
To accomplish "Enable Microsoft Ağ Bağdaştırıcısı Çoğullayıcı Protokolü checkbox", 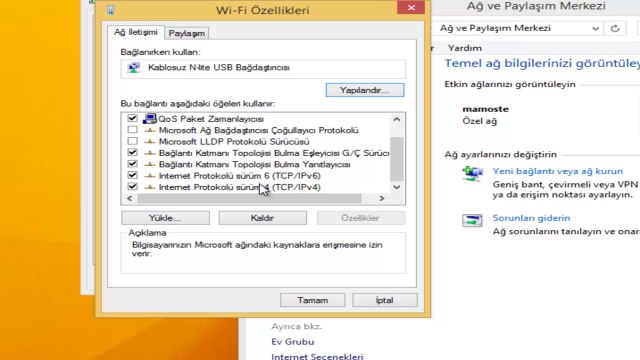I will (x=132, y=130).
